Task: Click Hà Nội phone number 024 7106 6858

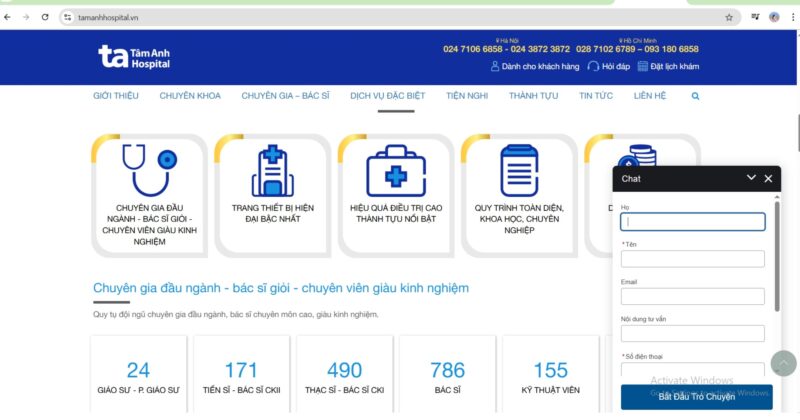Action: [x=472, y=49]
